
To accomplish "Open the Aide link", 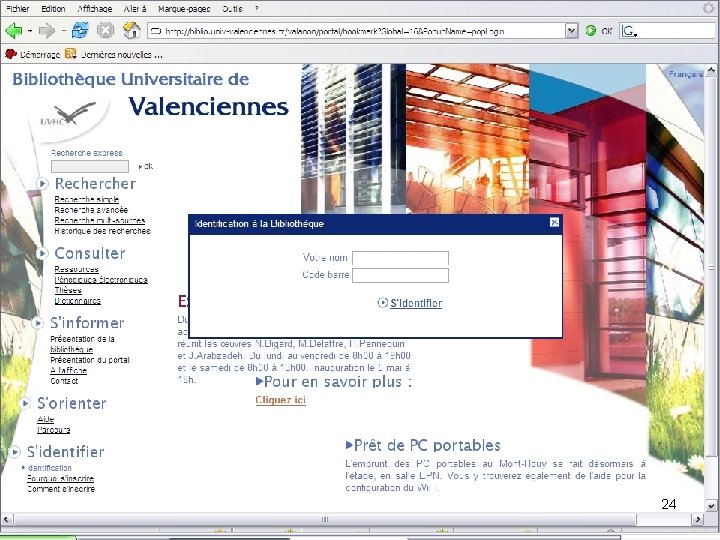I will pyautogui.click(x=45, y=419).
